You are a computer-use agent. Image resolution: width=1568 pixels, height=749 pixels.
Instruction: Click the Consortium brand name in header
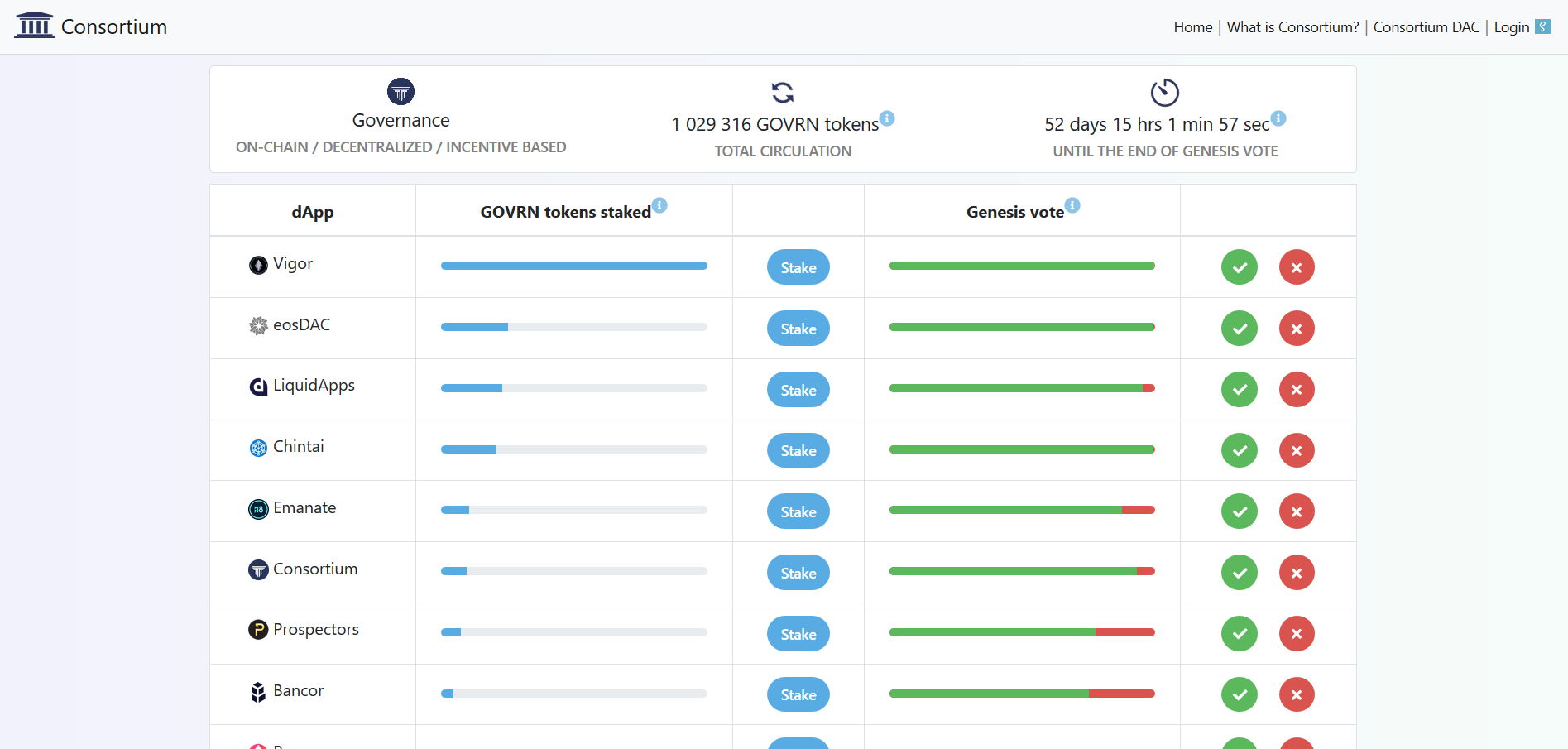[x=114, y=26]
